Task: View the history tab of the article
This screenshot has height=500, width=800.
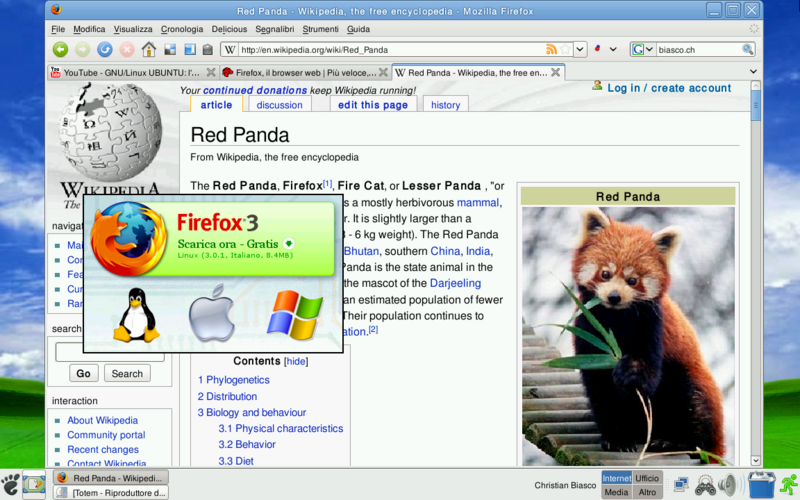Action: coord(445,105)
